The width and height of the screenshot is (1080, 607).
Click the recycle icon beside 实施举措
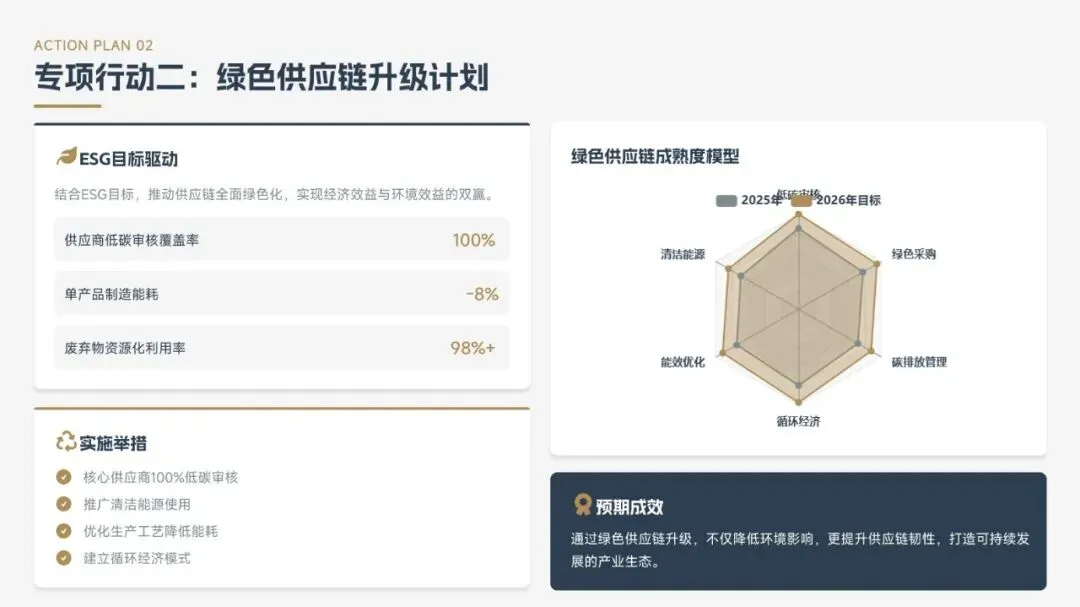pyautogui.click(x=66, y=441)
